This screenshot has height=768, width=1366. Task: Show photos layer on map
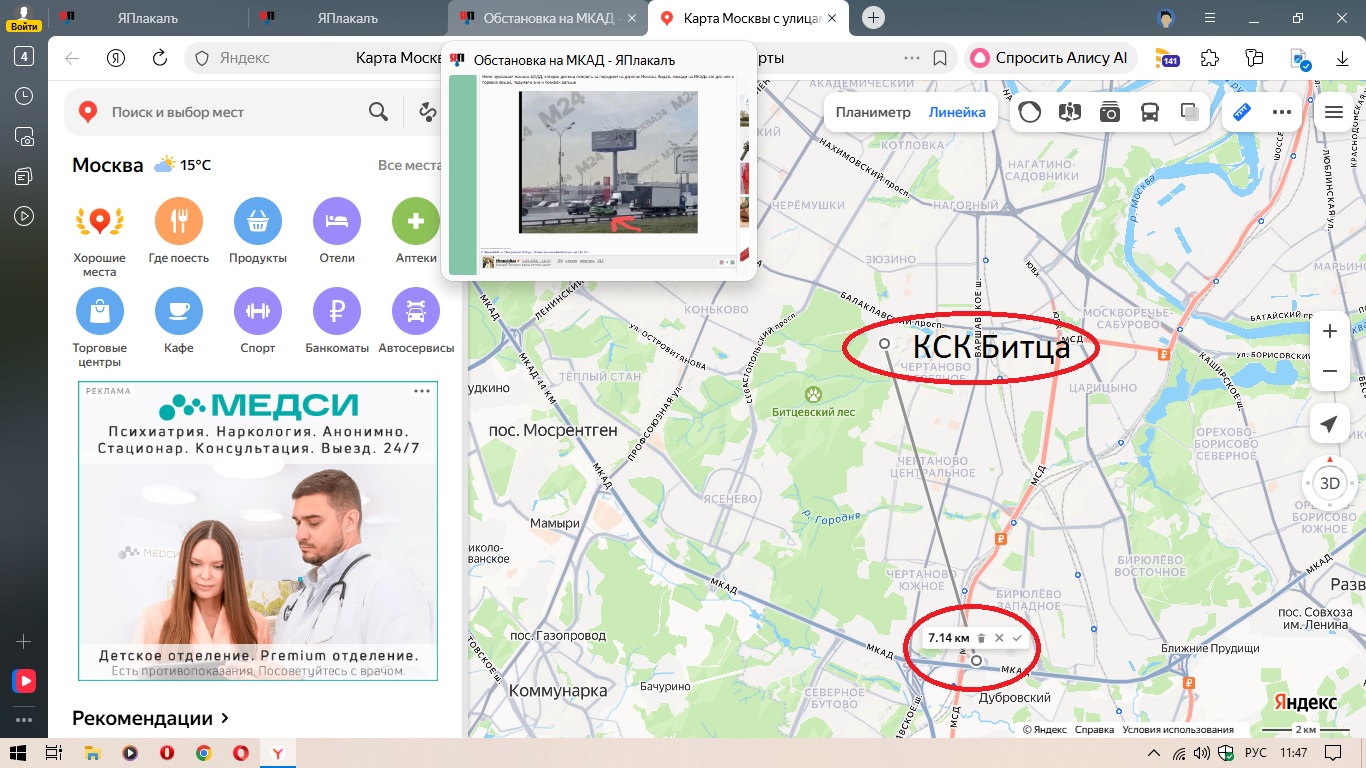tap(1110, 112)
